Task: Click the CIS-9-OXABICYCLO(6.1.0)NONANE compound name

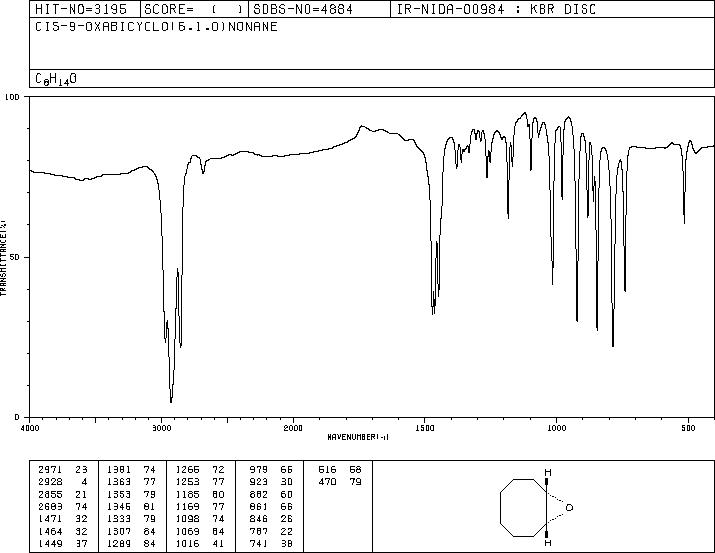Action: [x=156, y=27]
